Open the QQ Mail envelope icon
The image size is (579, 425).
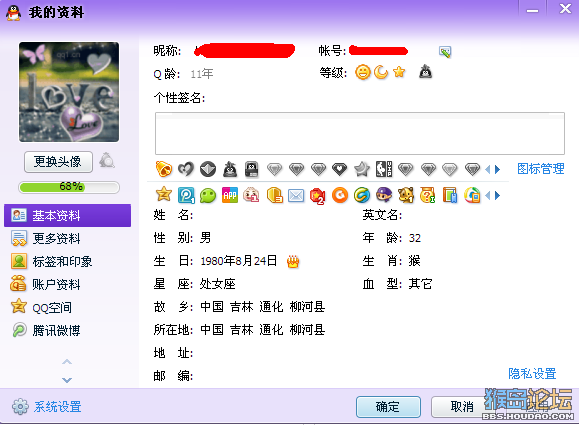(296, 195)
